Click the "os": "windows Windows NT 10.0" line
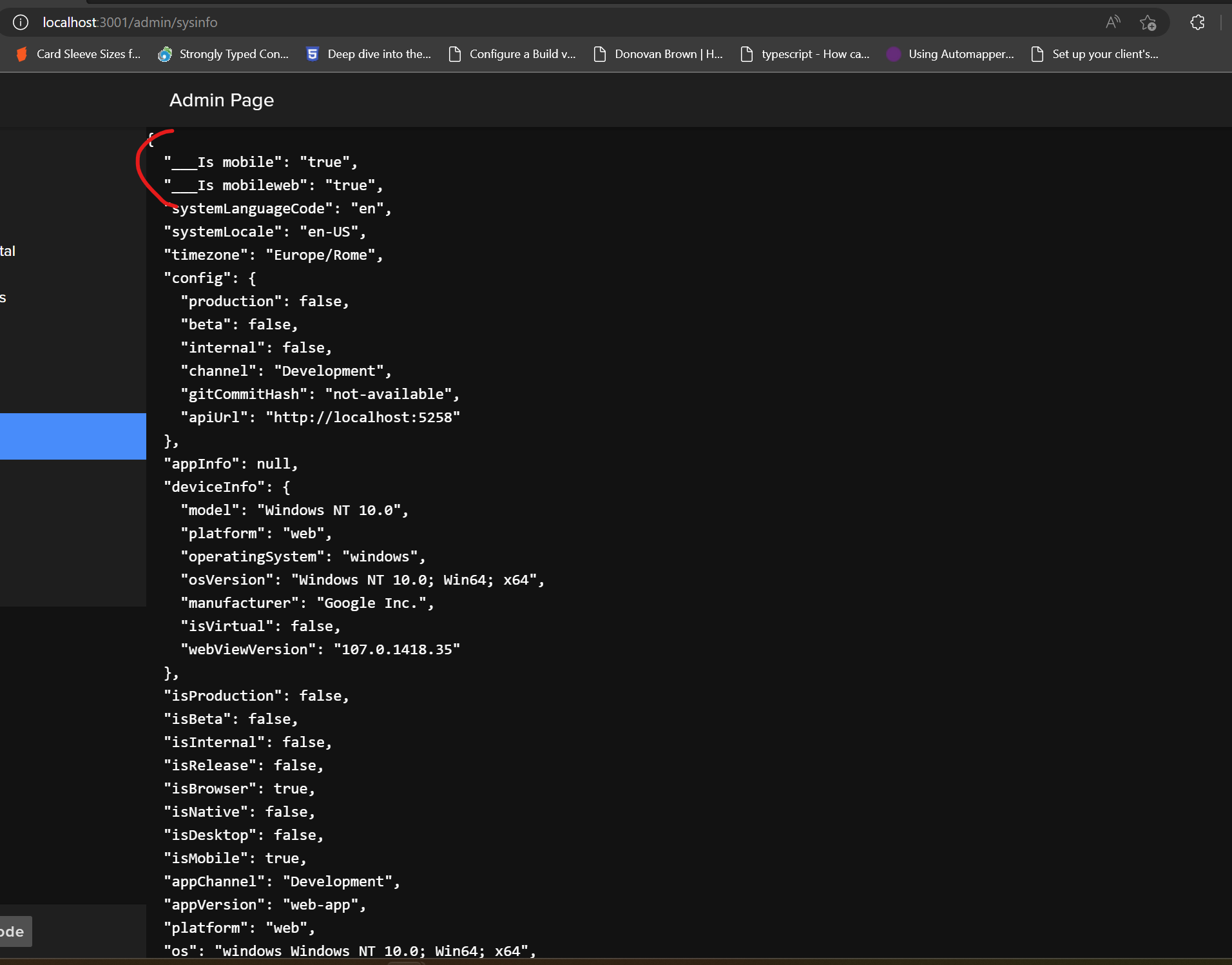1232x965 pixels. pos(350,951)
